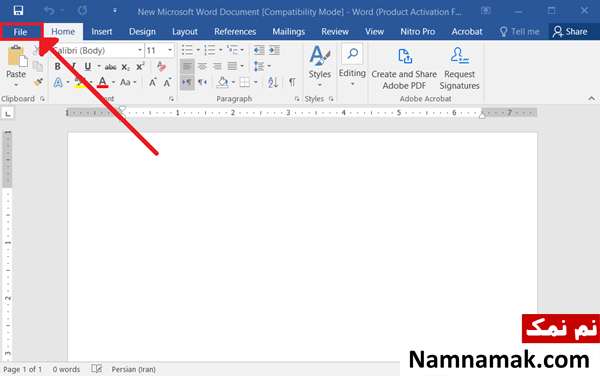Click the Sort A-Z icon

273,82
